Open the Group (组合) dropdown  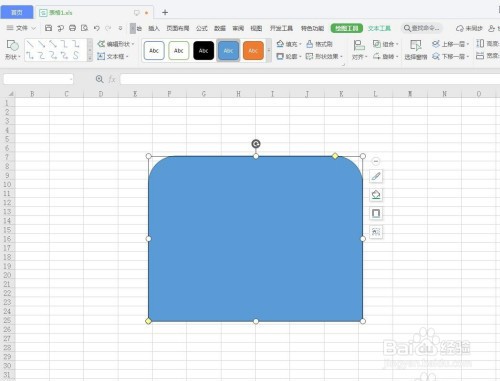click(385, 44)
